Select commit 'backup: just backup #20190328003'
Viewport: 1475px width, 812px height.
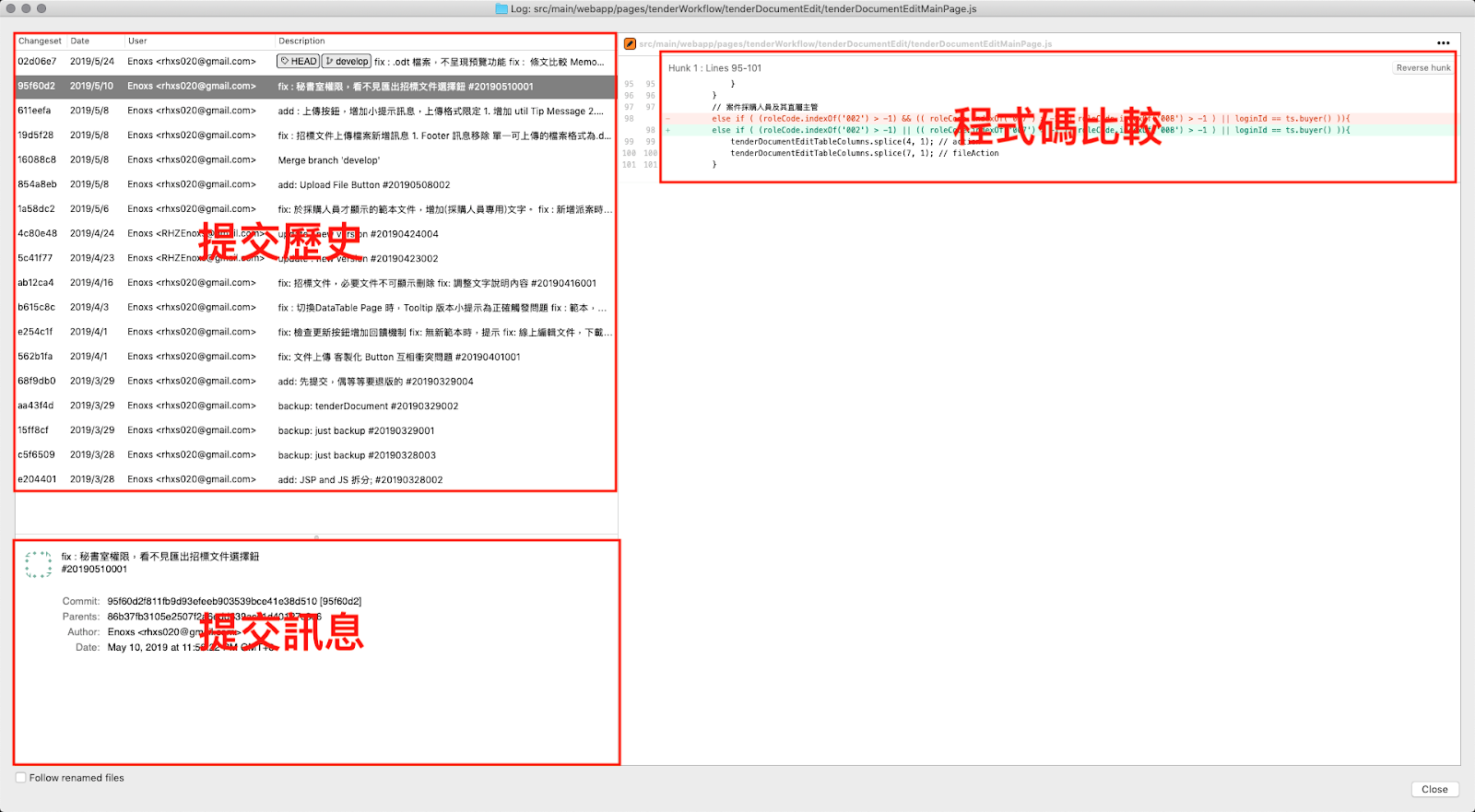[315, 454]
